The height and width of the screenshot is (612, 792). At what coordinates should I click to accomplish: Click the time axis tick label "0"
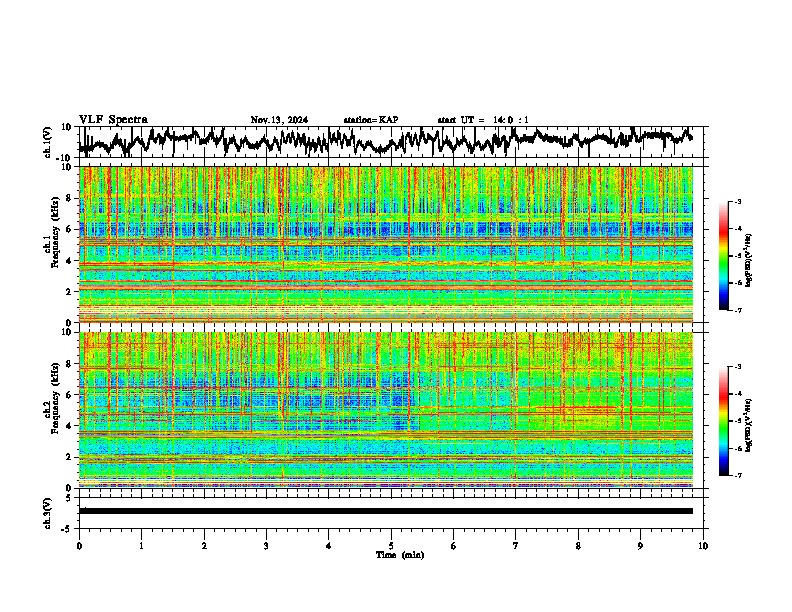tap(79, 546)
